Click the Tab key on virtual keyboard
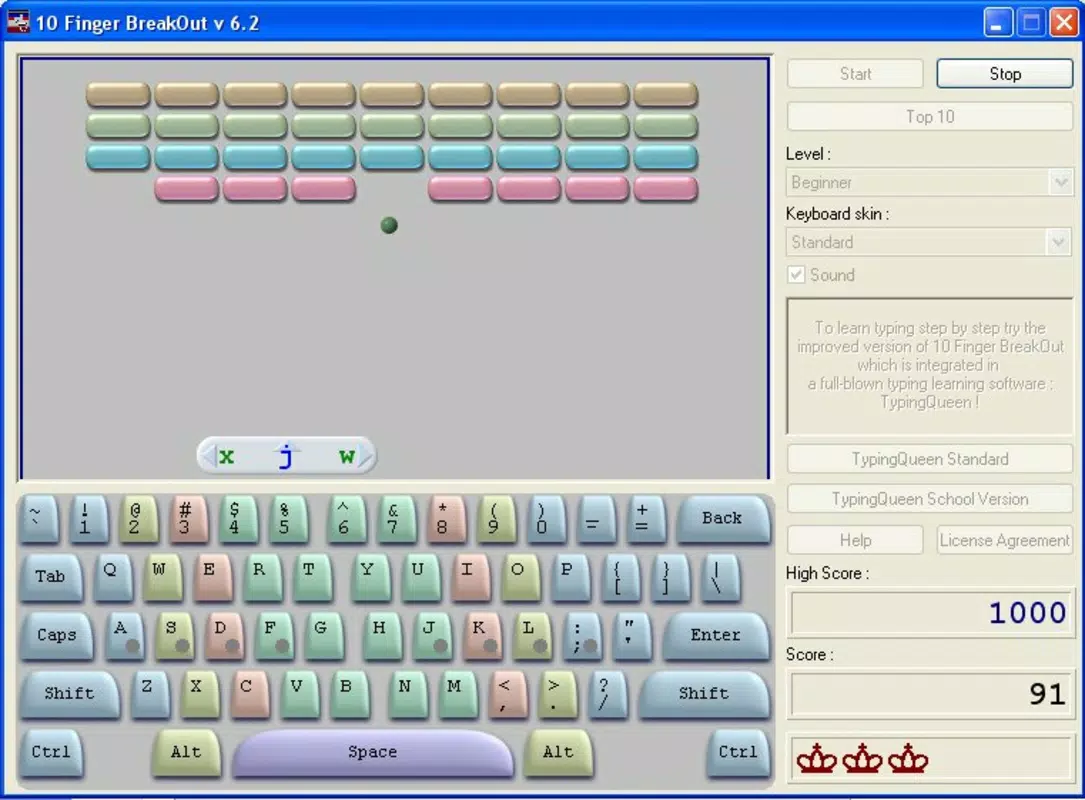Viewport: 1085px width, 800px height. (x=51, y=576)
